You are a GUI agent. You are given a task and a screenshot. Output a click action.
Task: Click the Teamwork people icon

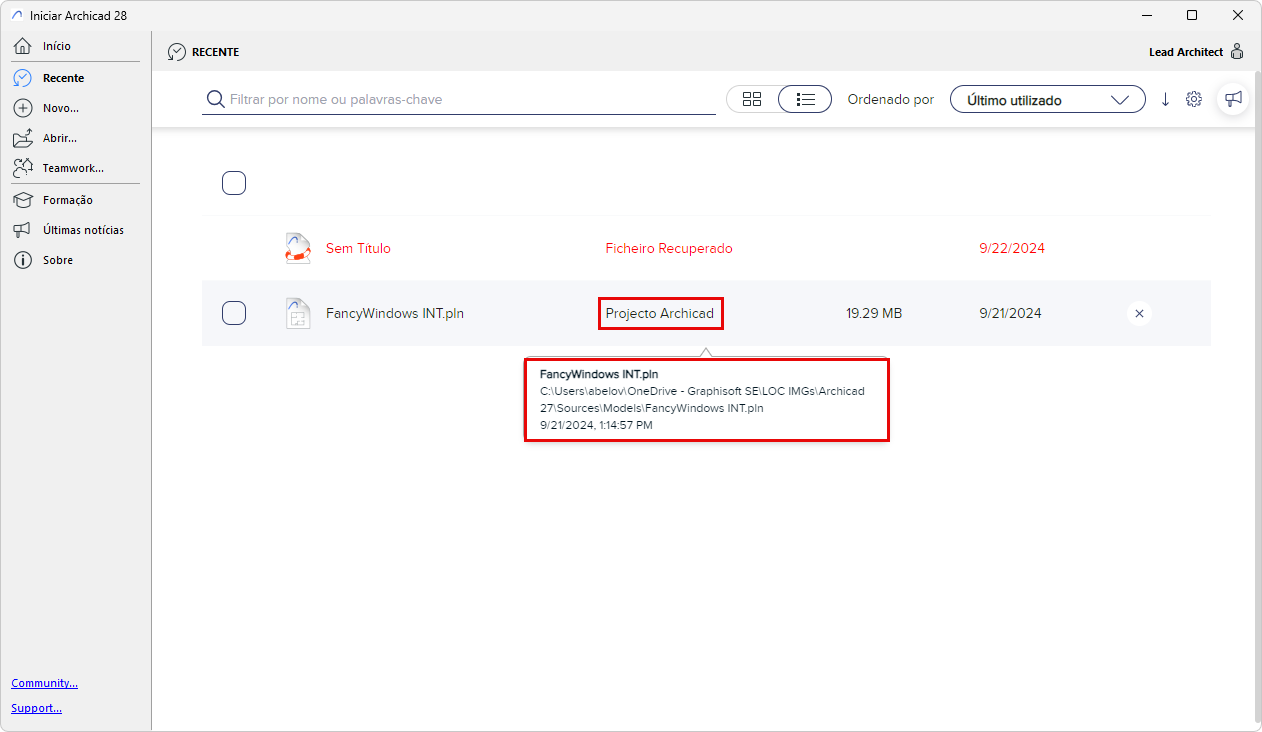23,168
